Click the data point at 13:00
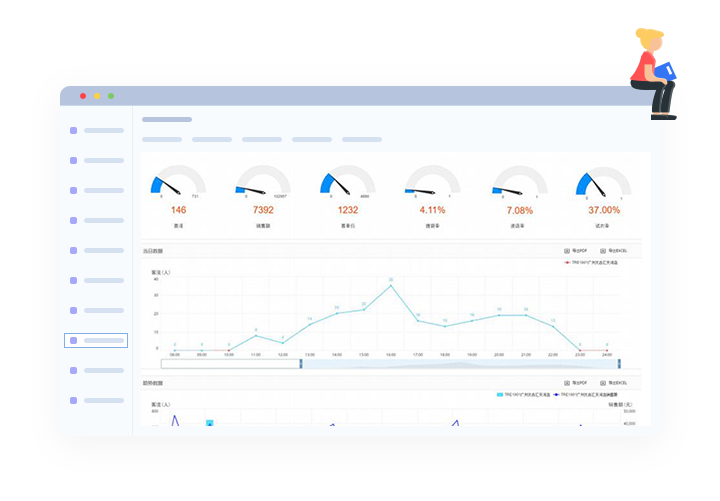720x501 pixels. click(310, 324)
